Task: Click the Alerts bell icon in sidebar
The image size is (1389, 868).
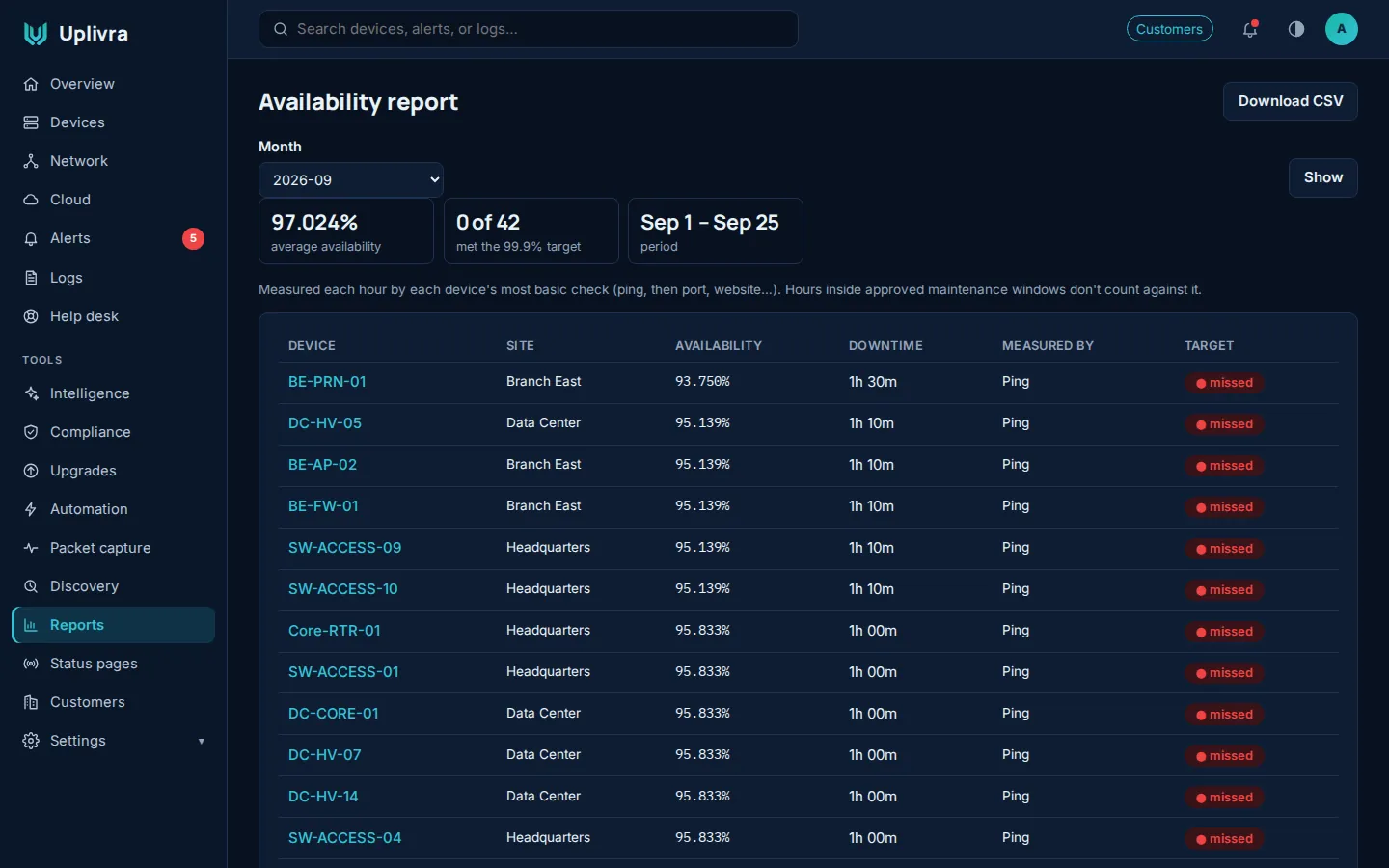Action: 31,238
